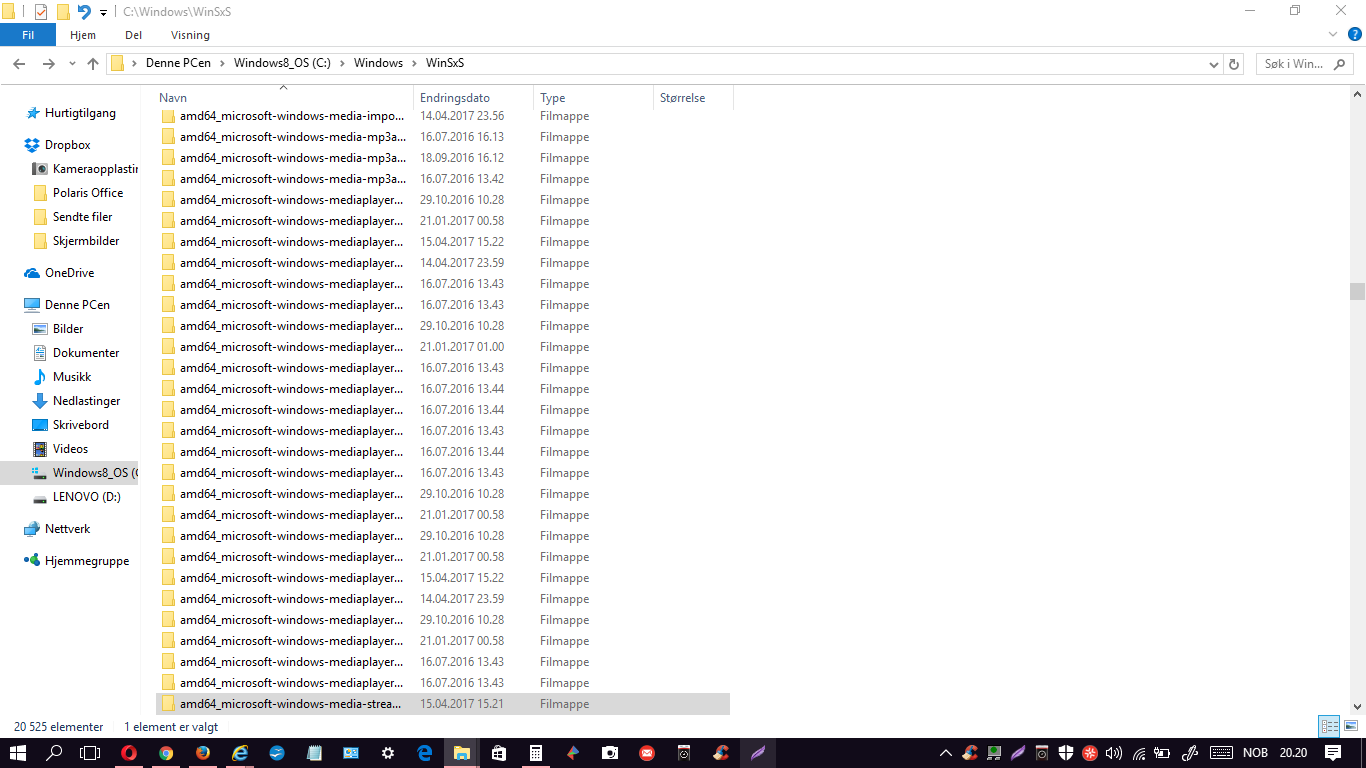The width and height of the screenshot is (1366, 768).
Task: Select folder amd64_microsoft-windows-media-impo...
Action: pos(443,116)
